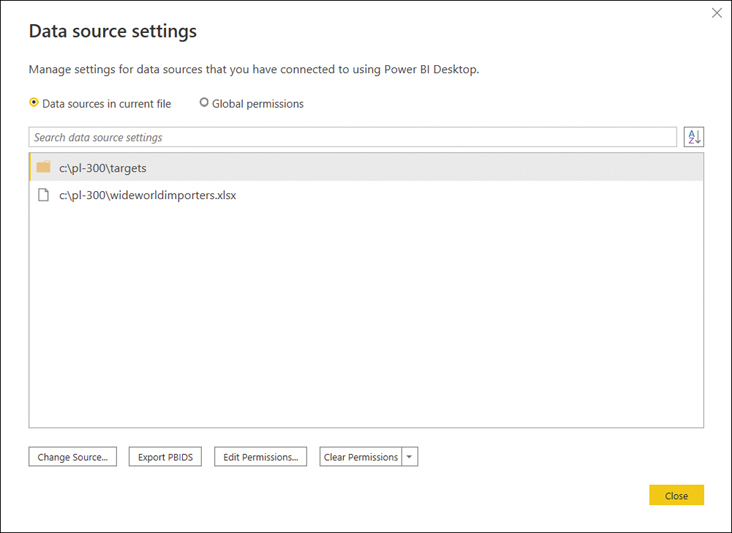This screenshot has height=533, width=732.
Task: Expand the Clear Permissions dropdown arrow
Action: [x=409, y=457]
